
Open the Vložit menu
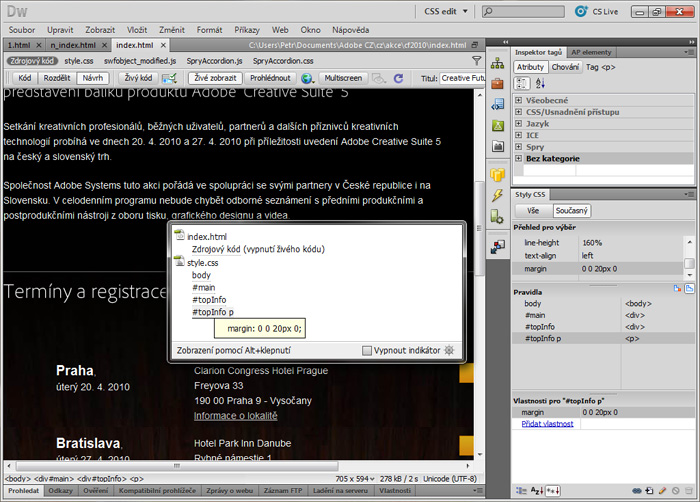[137, 30]
